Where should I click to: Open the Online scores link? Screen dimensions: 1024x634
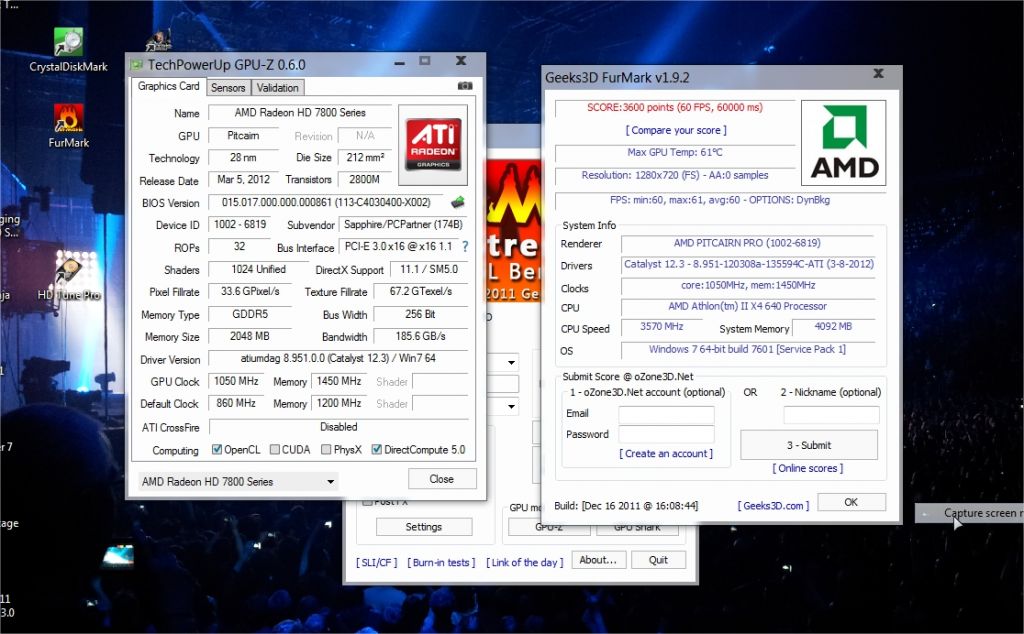(808, 468)
